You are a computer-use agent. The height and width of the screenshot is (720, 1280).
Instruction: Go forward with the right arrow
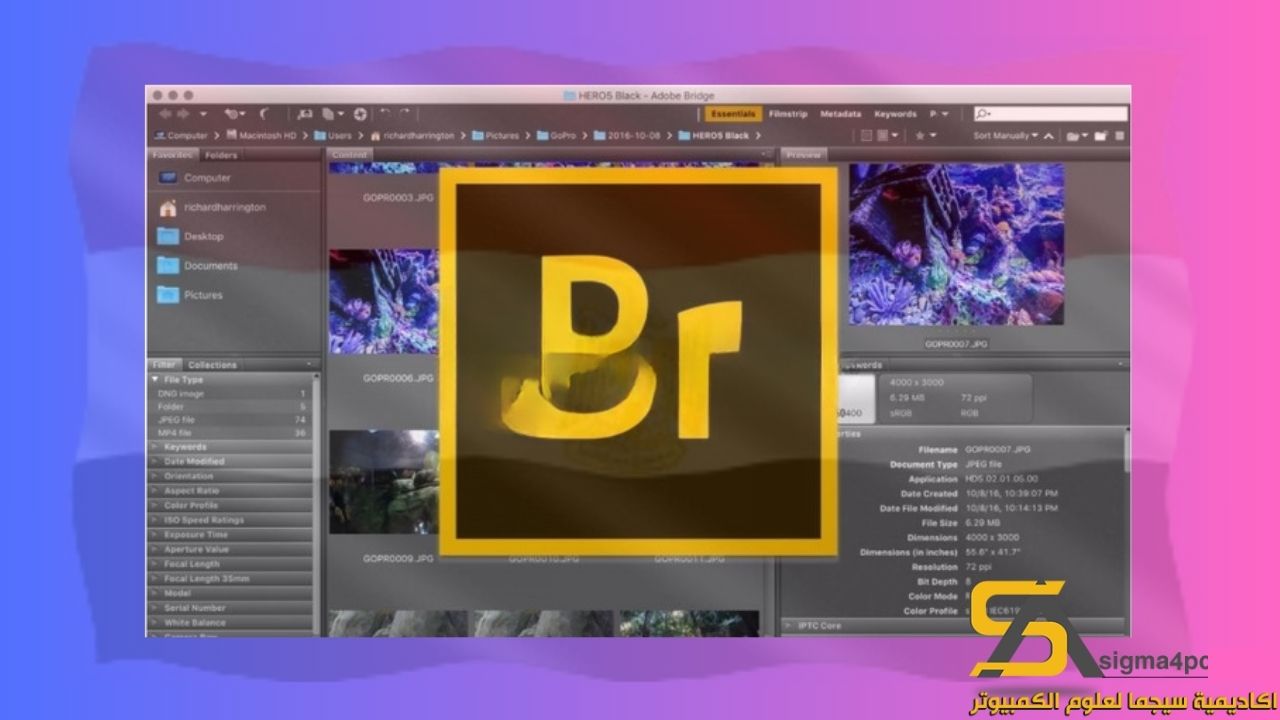(x=183, y=114)
